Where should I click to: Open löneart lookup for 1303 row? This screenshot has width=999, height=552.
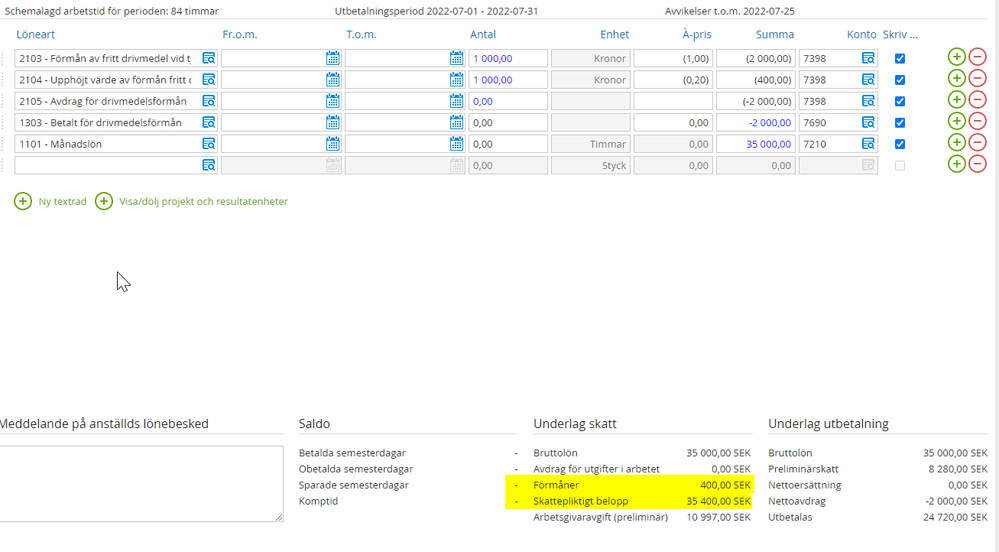(208, 122)
